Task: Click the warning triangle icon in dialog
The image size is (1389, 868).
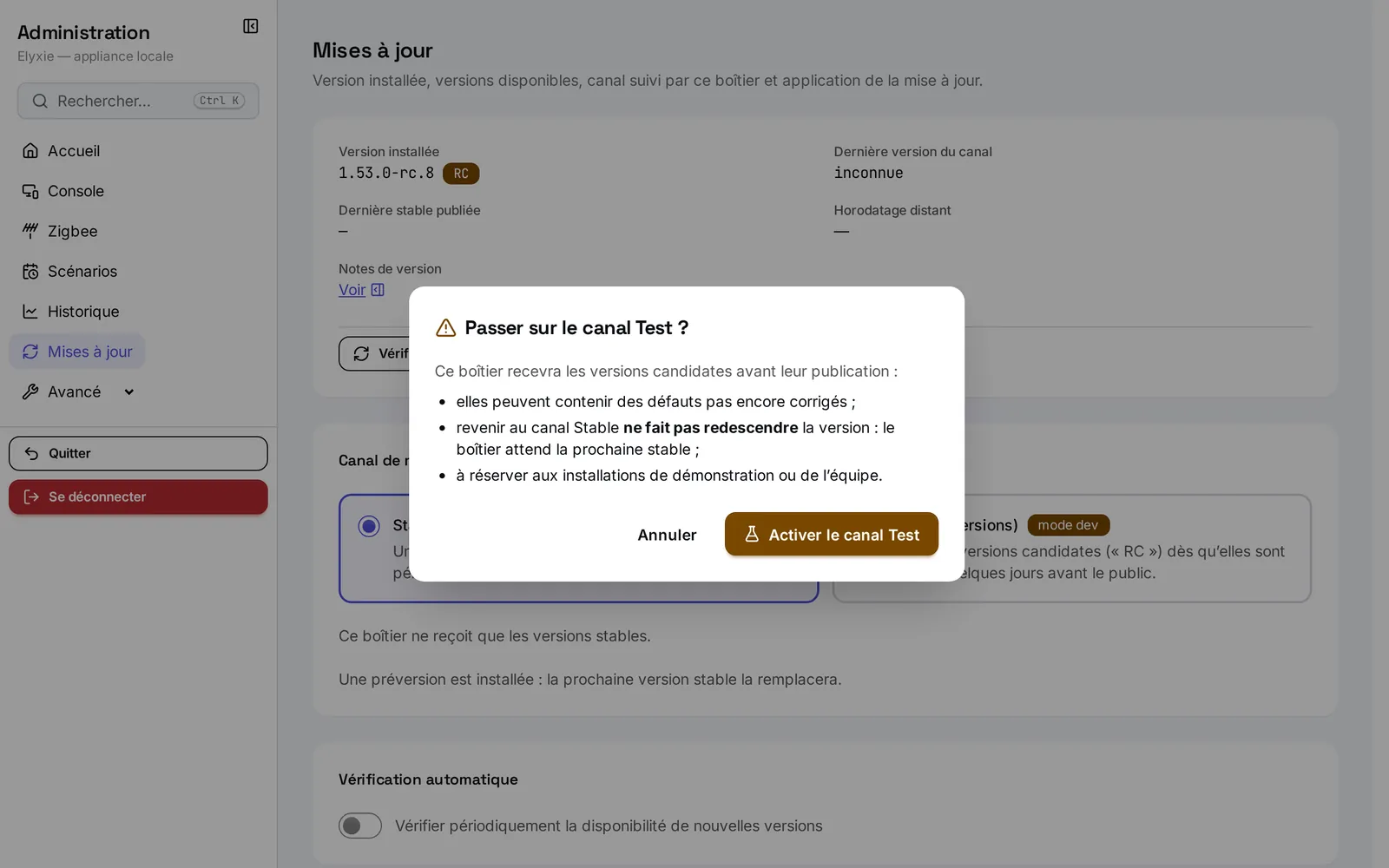Action: point(445,328)
